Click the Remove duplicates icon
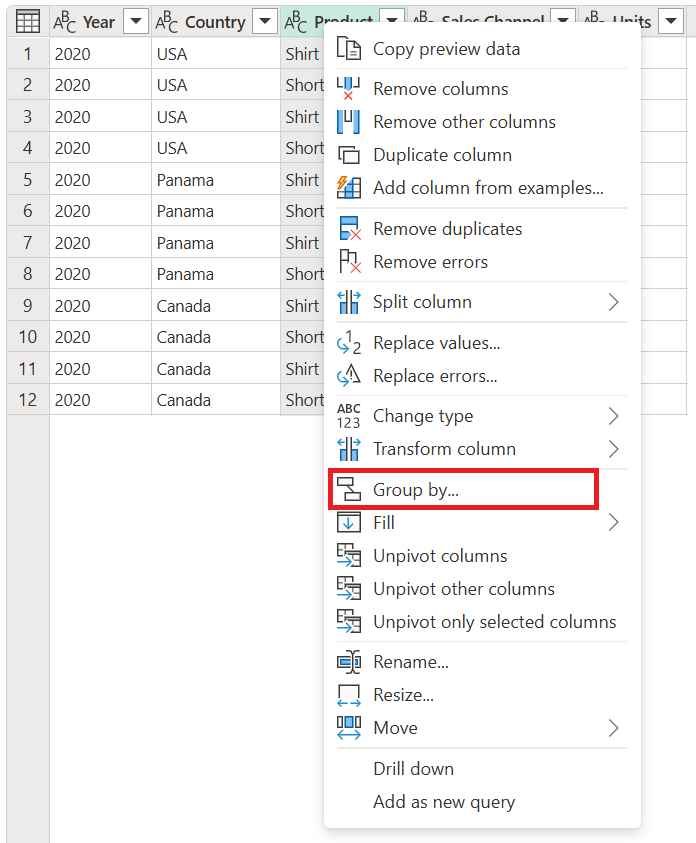The height and width of the screenshot is (843, 696). [350, 228]
